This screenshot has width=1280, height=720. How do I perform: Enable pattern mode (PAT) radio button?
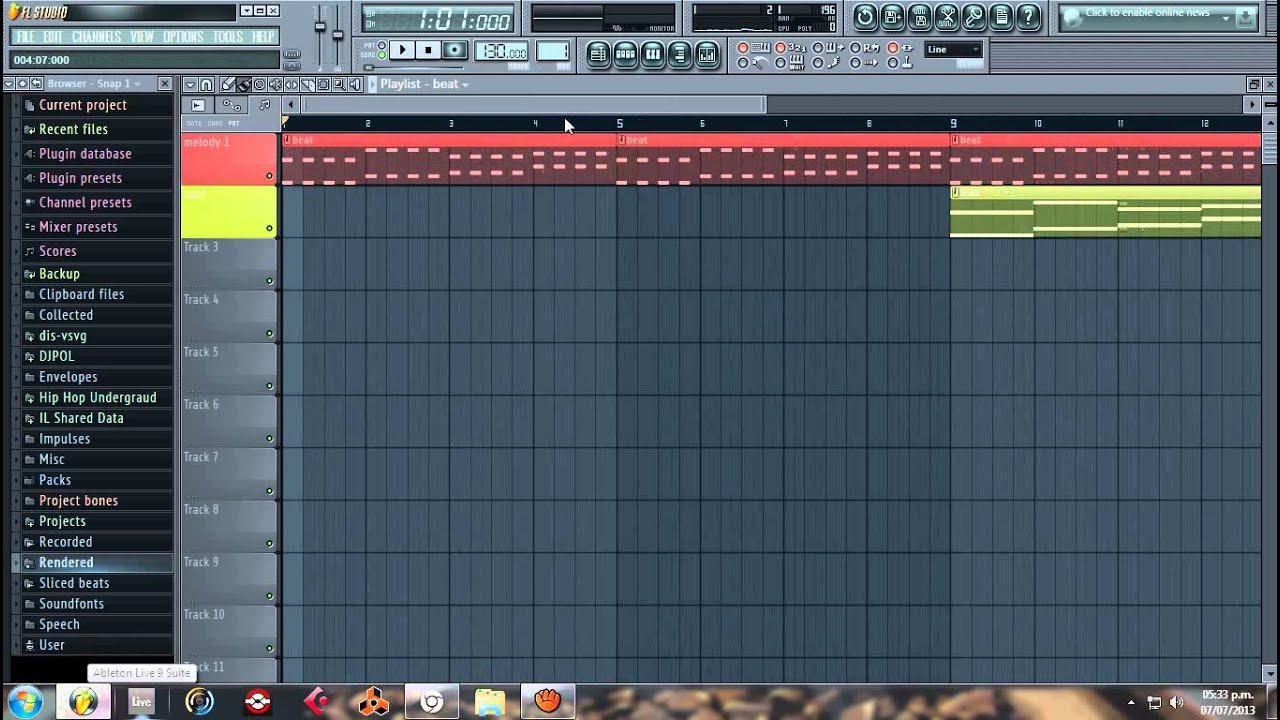pos(382,45)
